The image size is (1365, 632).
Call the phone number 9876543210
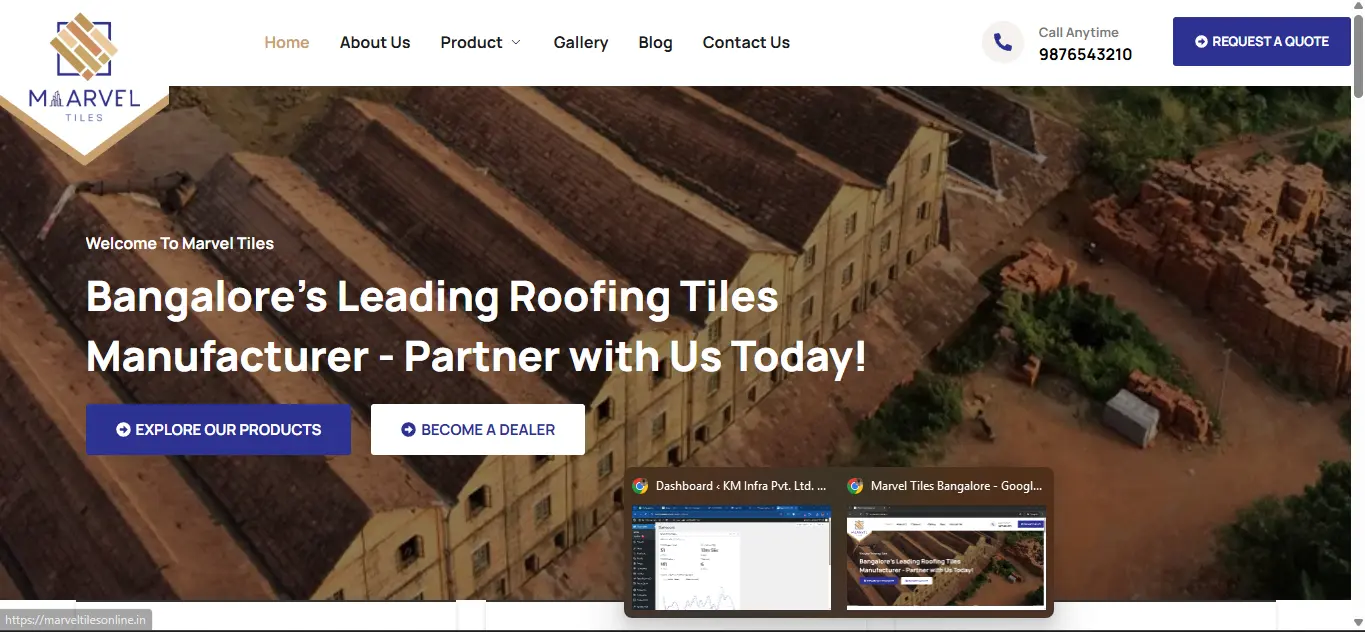pyautogui.click(x=1085, y=54)
